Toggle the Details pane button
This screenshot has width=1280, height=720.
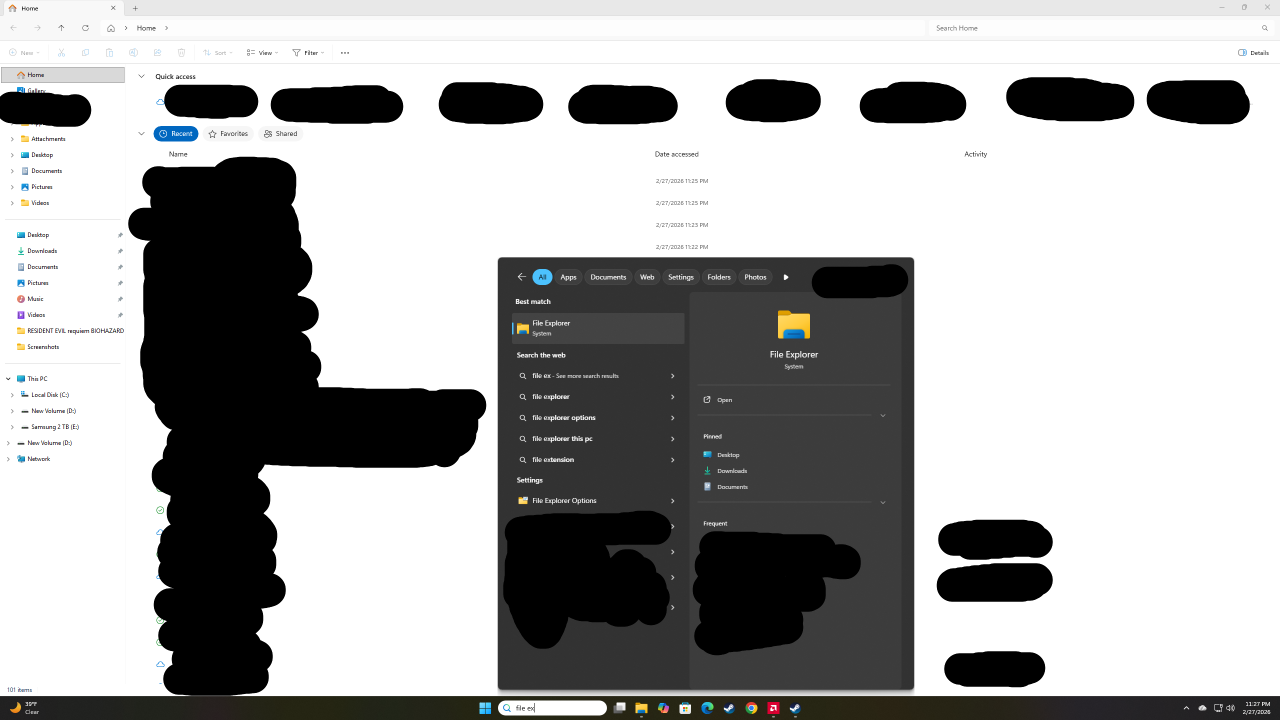(1253, 53)
